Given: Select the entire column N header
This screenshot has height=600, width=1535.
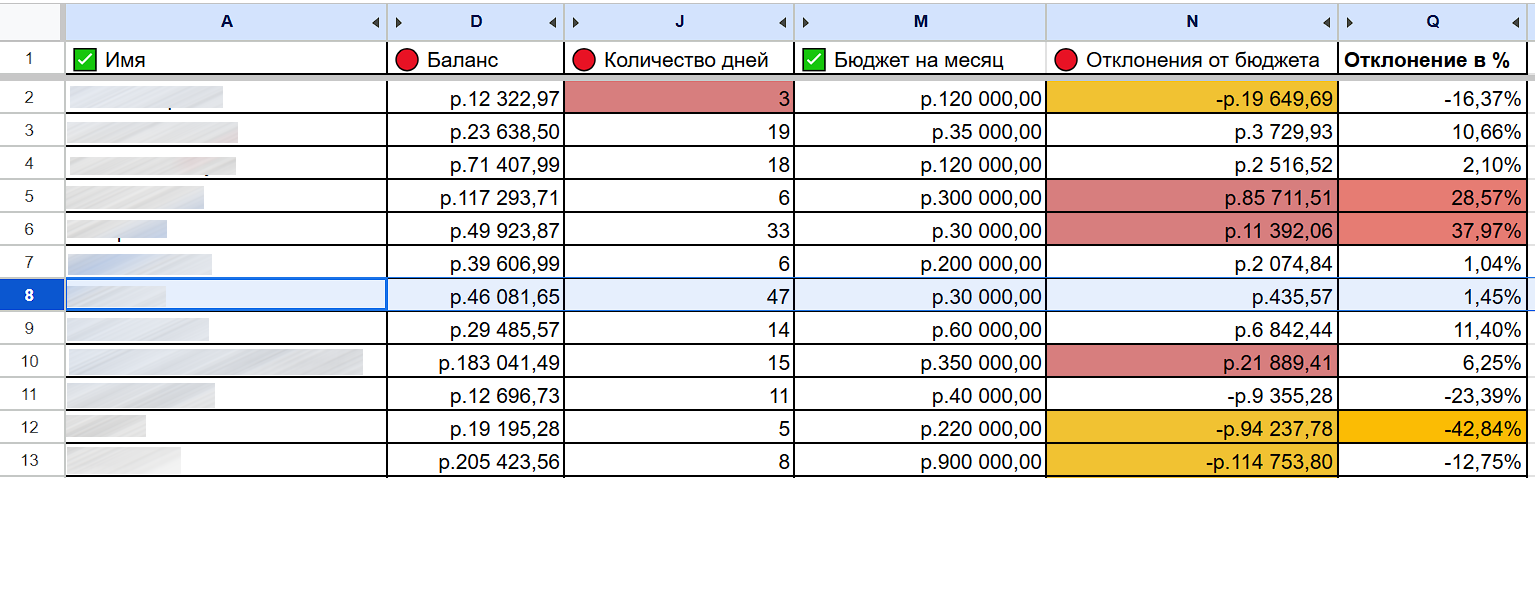Looking at the screenshot, I should click(x=1190, y=22).
